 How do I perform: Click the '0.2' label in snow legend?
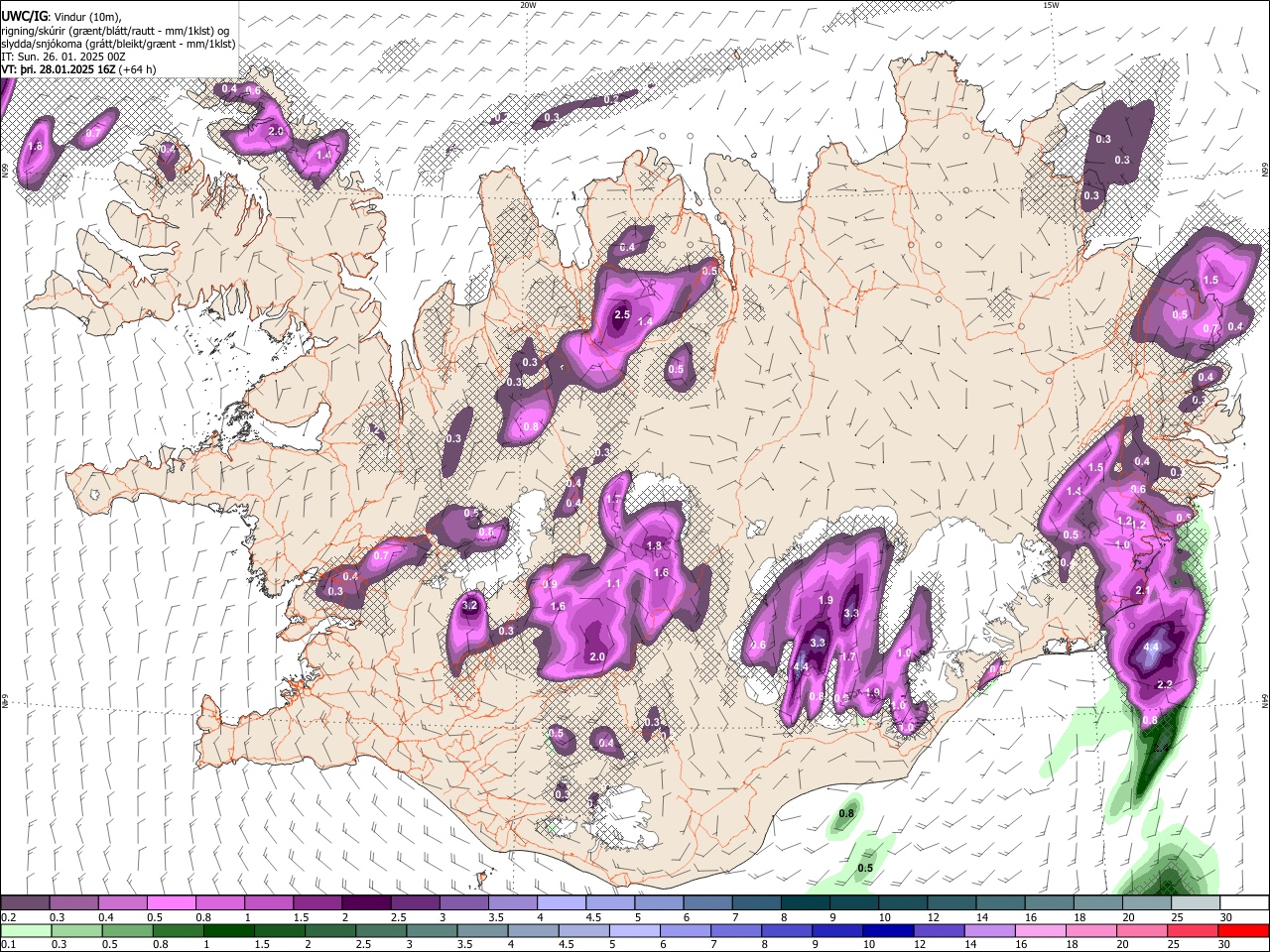8,917
